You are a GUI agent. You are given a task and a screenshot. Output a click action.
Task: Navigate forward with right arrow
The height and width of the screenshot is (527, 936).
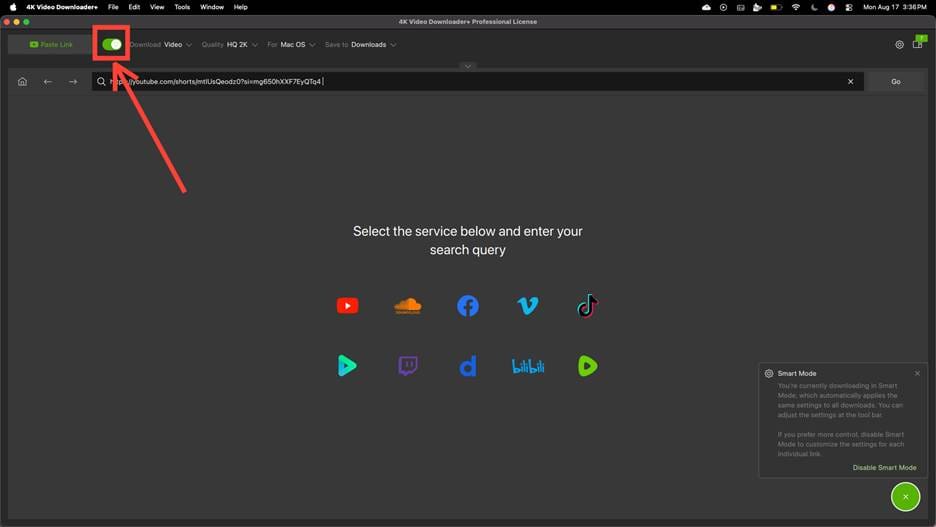tap(73, 81)
